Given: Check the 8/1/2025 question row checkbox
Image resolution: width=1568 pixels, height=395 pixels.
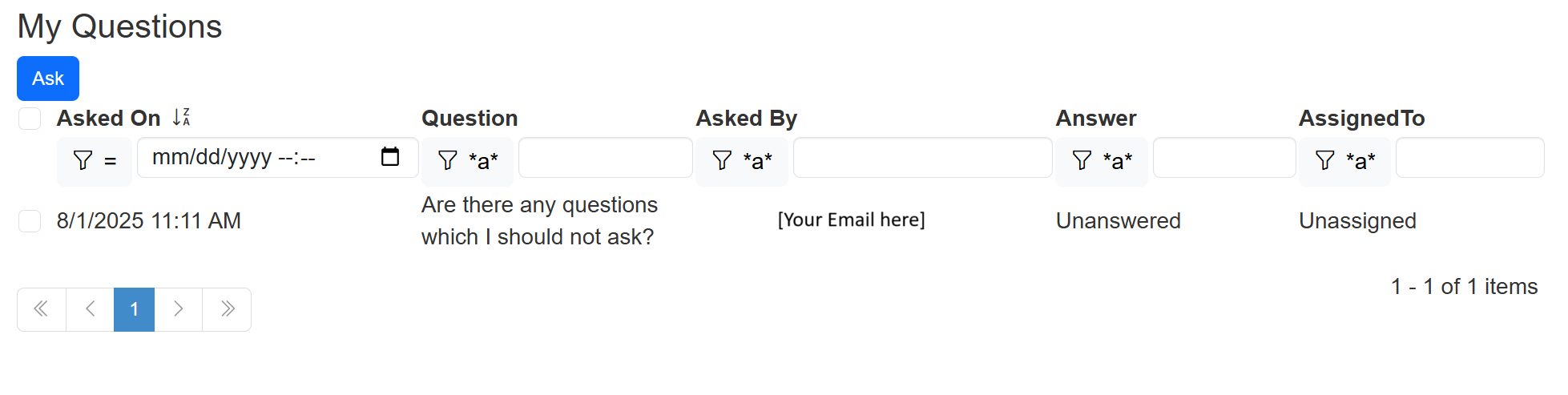Looking at the screenshot, I should click(x=30, y=221).
